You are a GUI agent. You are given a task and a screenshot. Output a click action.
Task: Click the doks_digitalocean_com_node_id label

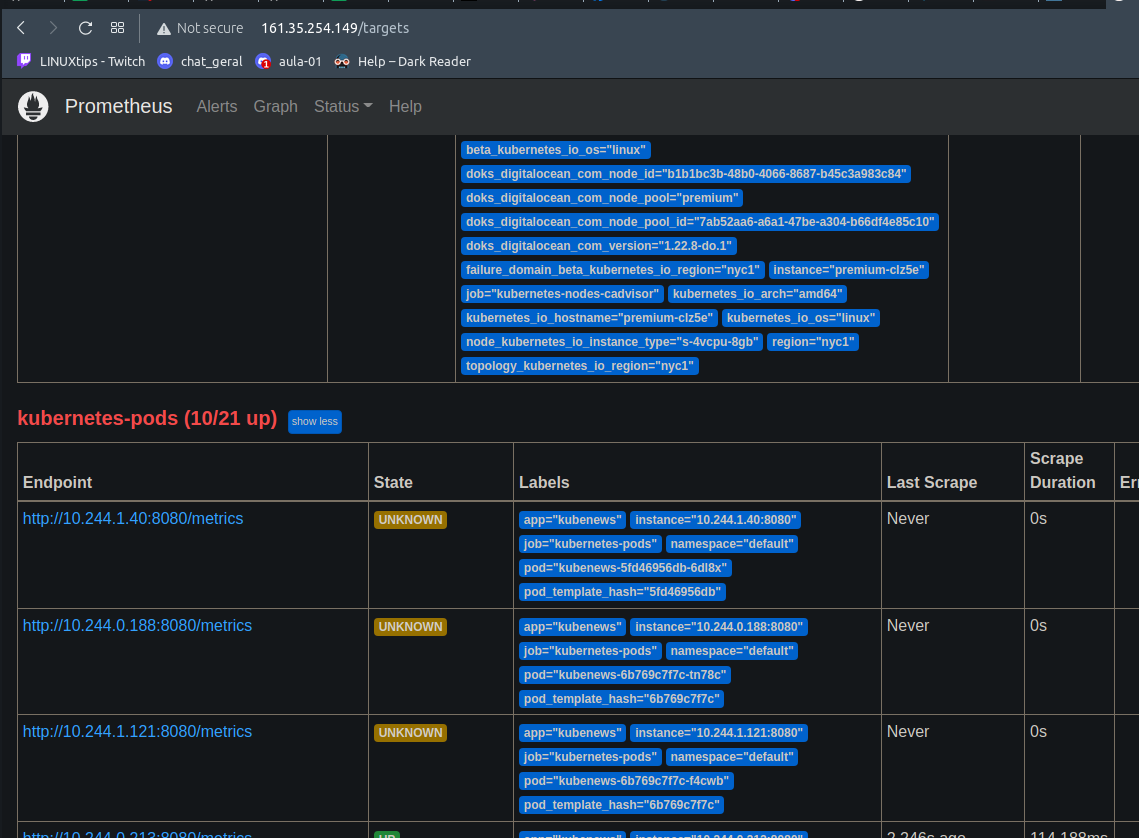[686, 174]
